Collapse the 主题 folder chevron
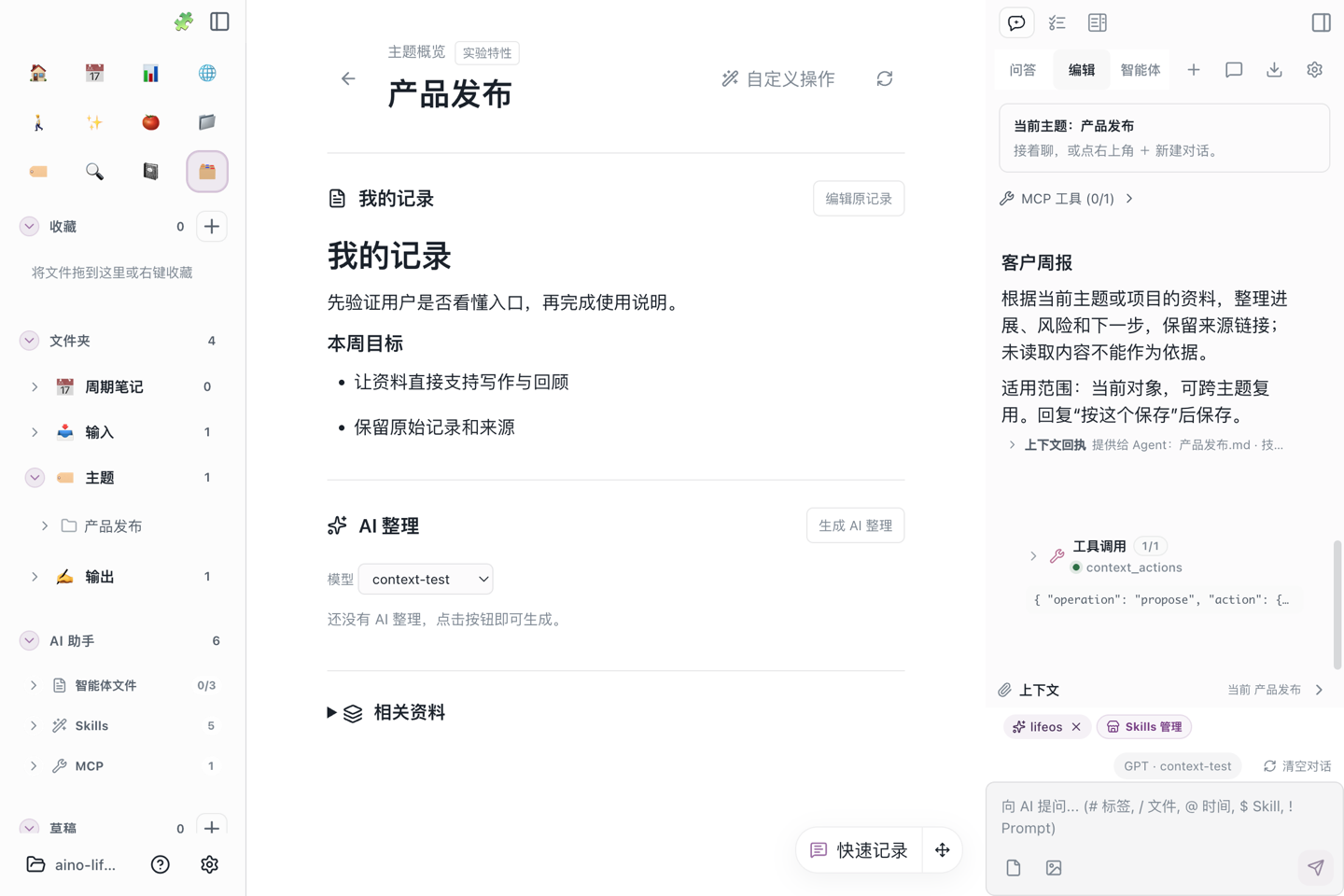 (35, 478)
